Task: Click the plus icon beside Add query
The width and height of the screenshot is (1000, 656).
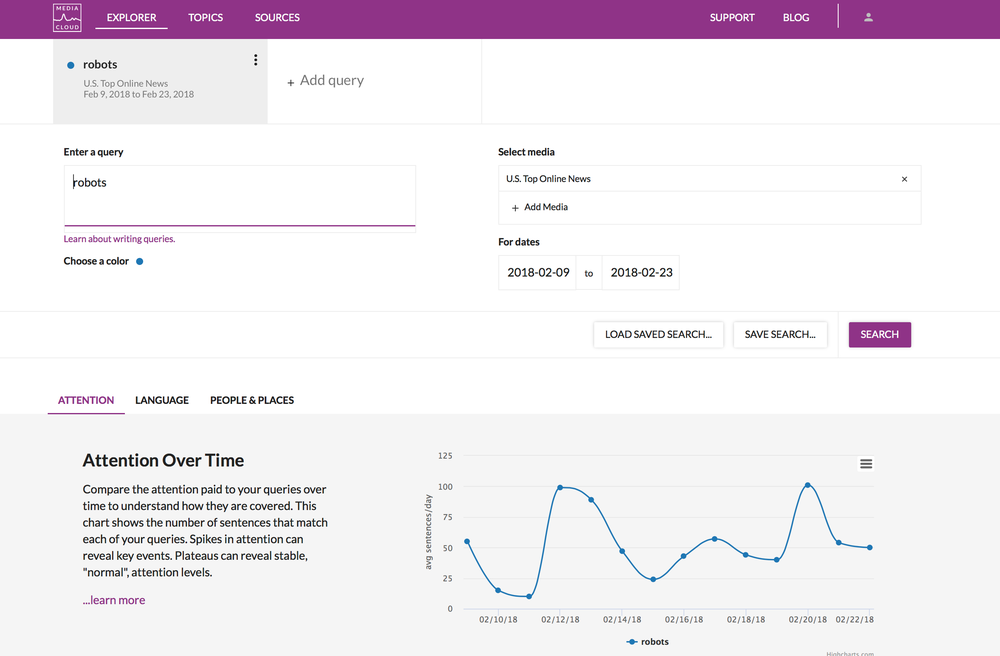Action: point(290,82)
